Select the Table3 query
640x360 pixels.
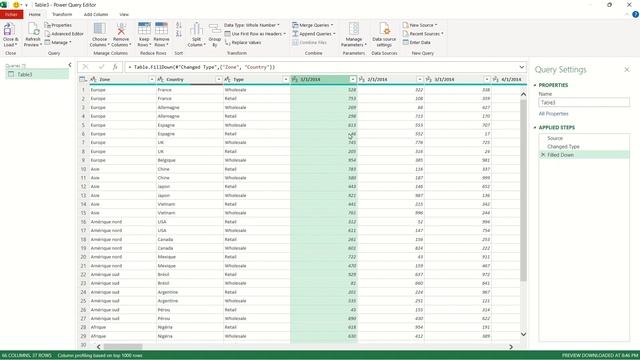point(37,74)
